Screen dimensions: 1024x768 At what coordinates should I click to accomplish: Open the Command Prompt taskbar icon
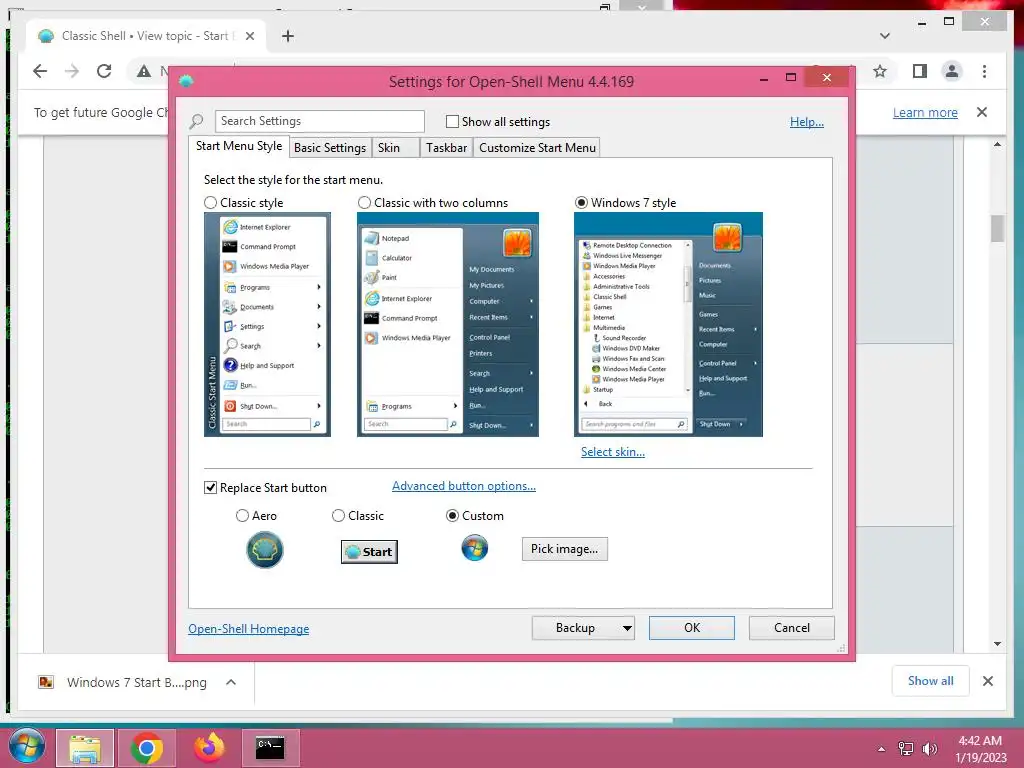[270, 748]
